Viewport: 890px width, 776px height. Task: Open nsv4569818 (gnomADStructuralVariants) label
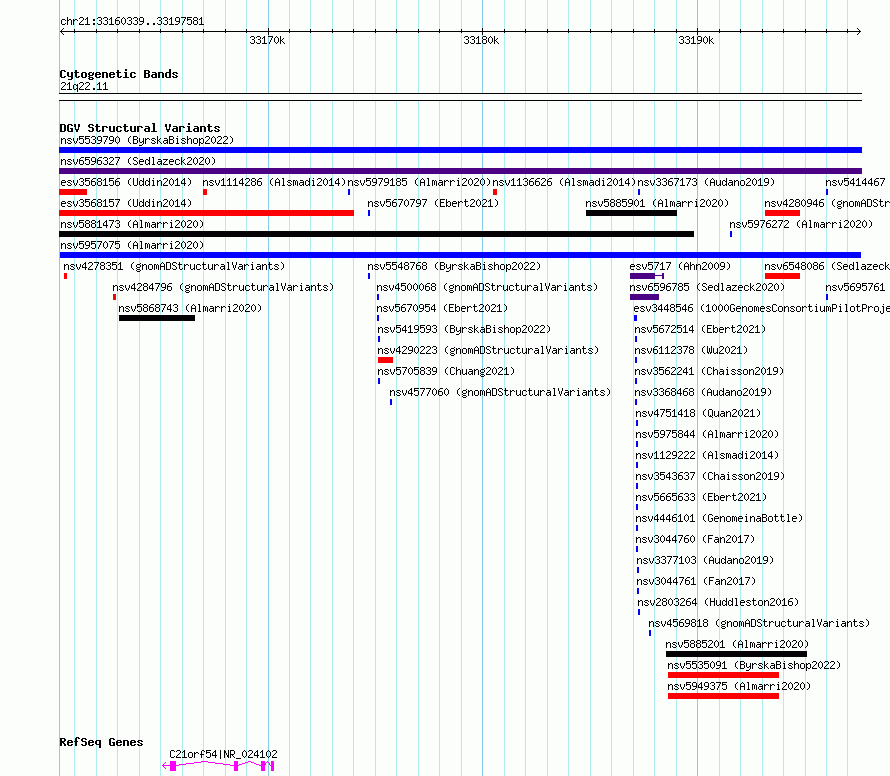point(759,623)
